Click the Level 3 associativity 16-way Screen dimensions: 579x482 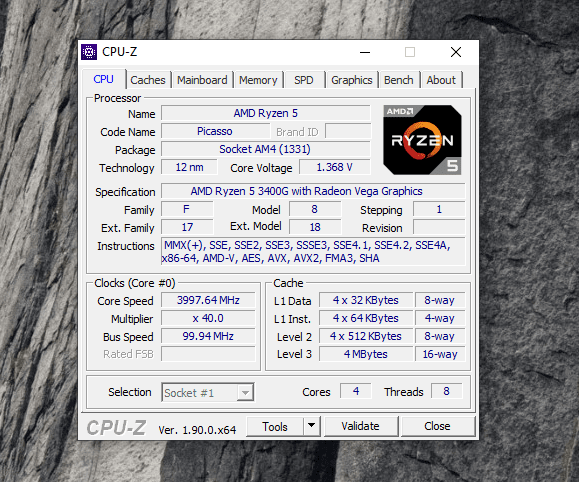440,354
